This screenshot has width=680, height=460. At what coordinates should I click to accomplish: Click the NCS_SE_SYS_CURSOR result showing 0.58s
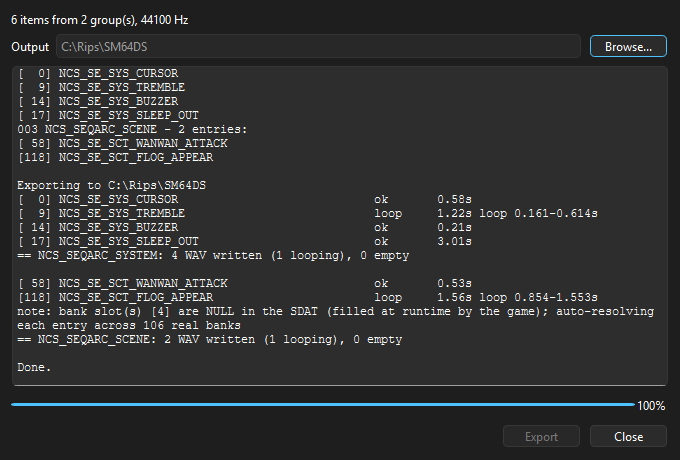245,199
